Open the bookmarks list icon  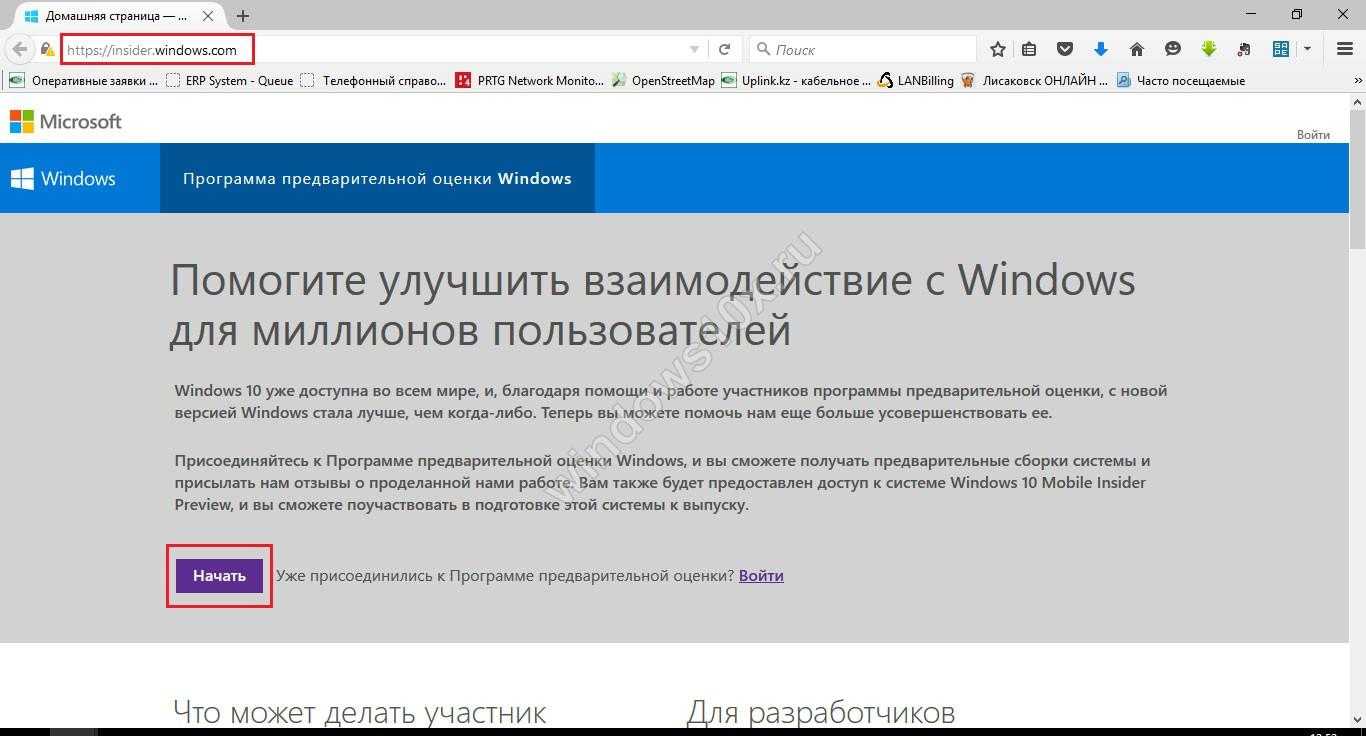tap(1030, 49)
